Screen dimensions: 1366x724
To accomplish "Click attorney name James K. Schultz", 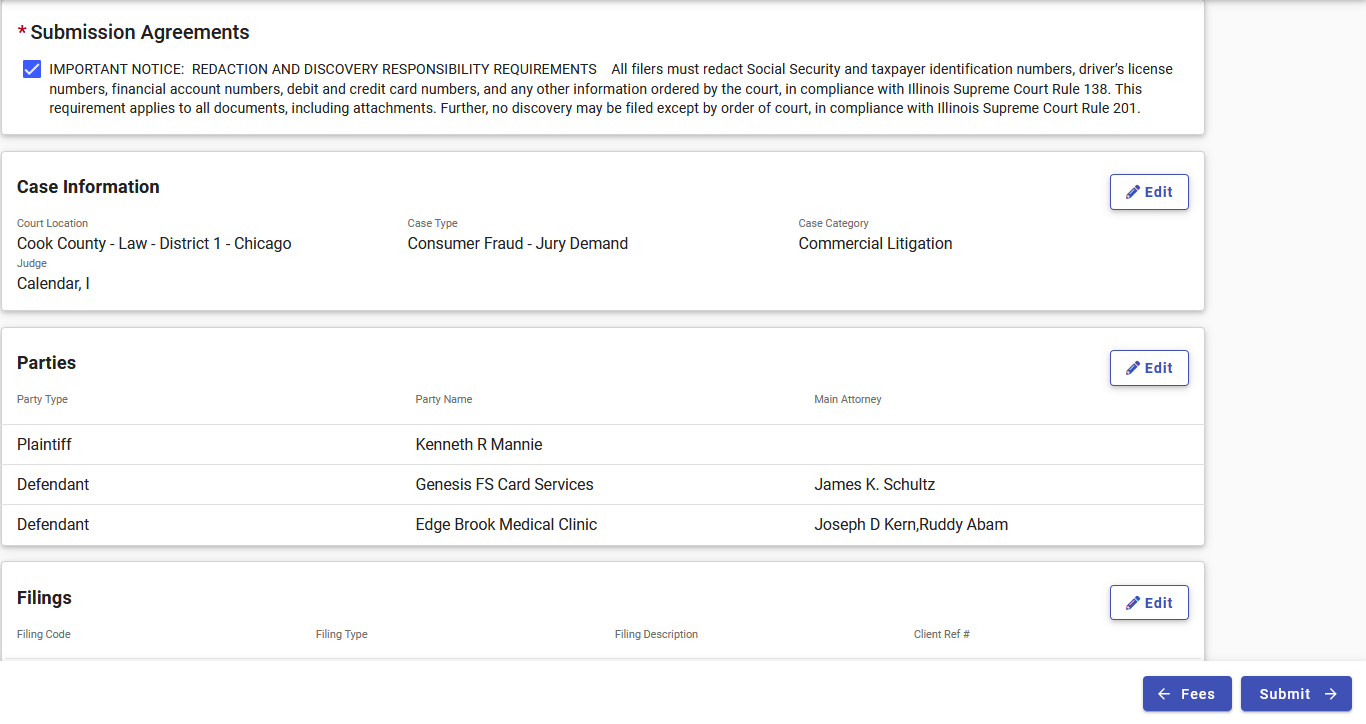I will (x=875, y=484).
